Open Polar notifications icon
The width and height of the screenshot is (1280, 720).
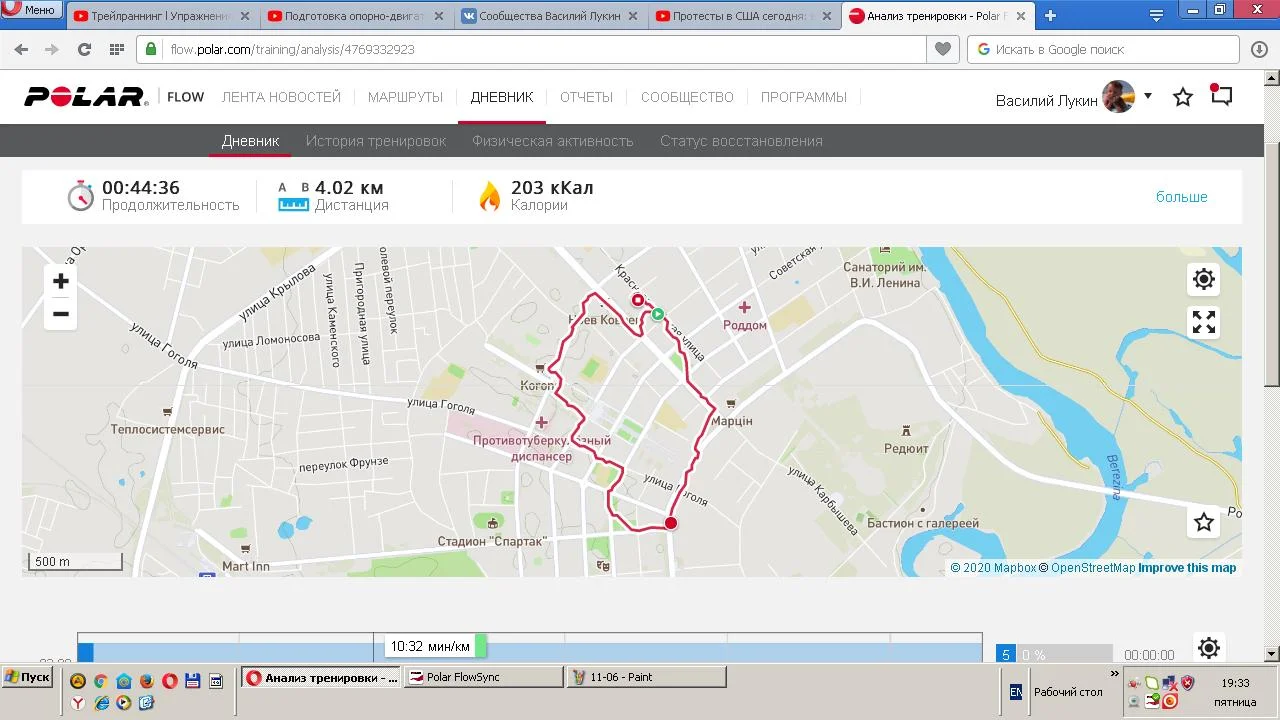(x=1221, y=95)
